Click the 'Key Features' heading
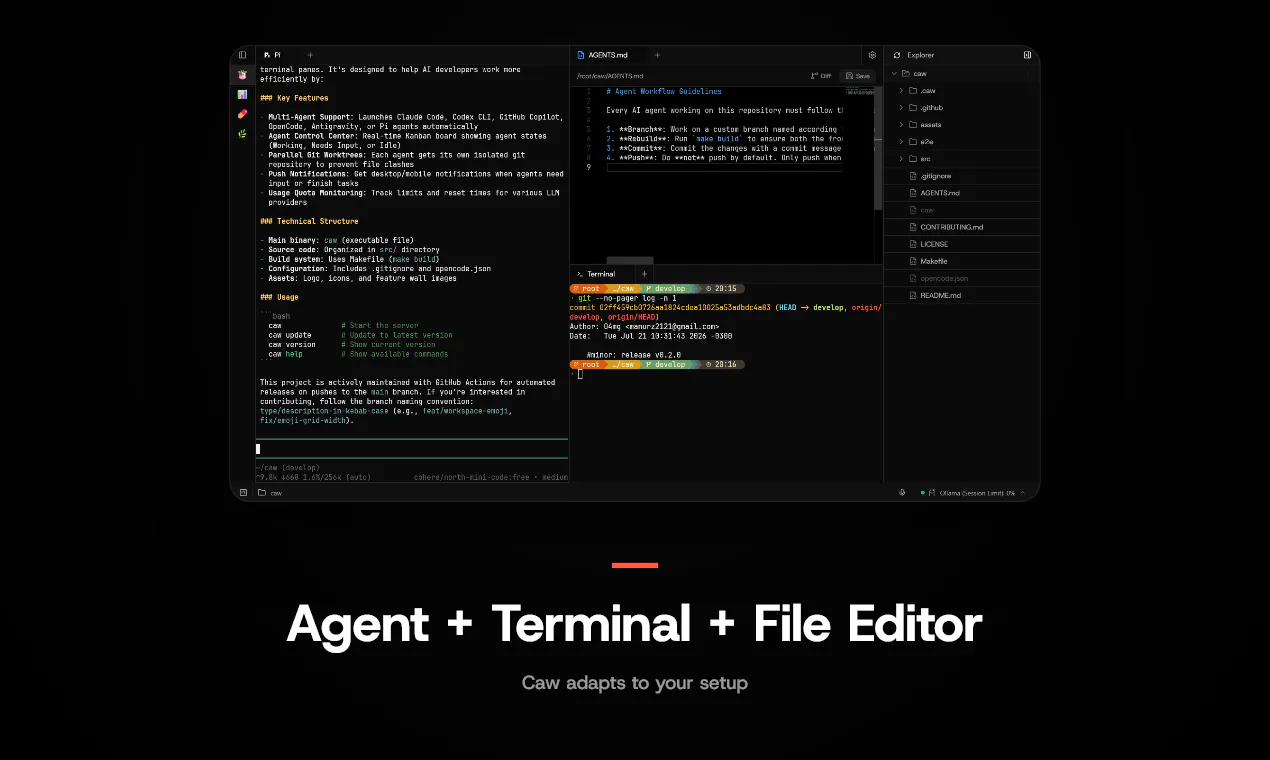 294,98
